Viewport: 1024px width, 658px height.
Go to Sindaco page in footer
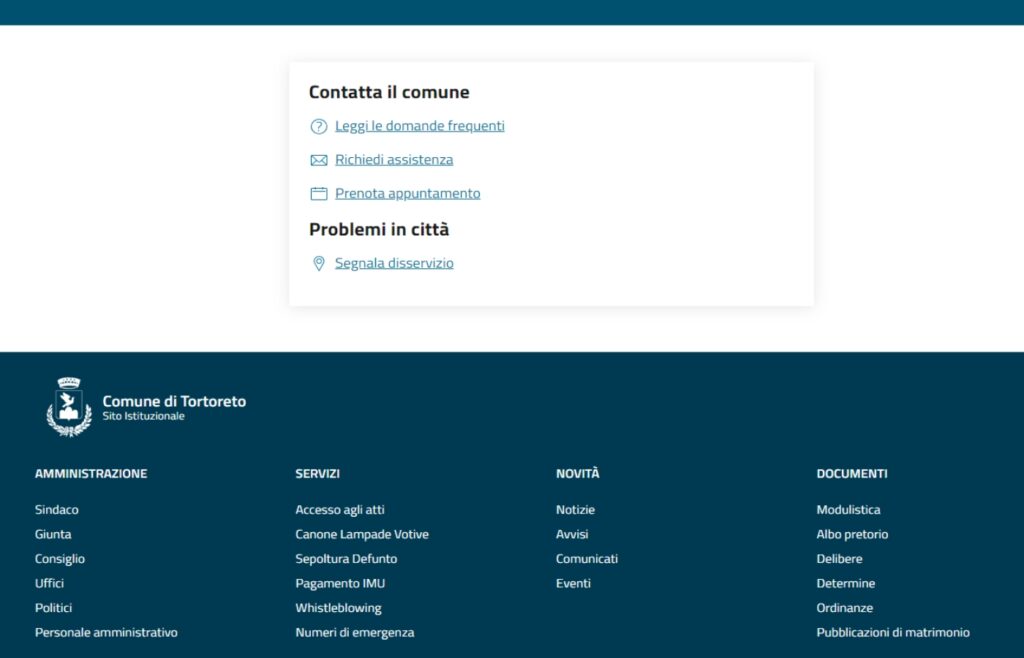(x=56, y=510)
